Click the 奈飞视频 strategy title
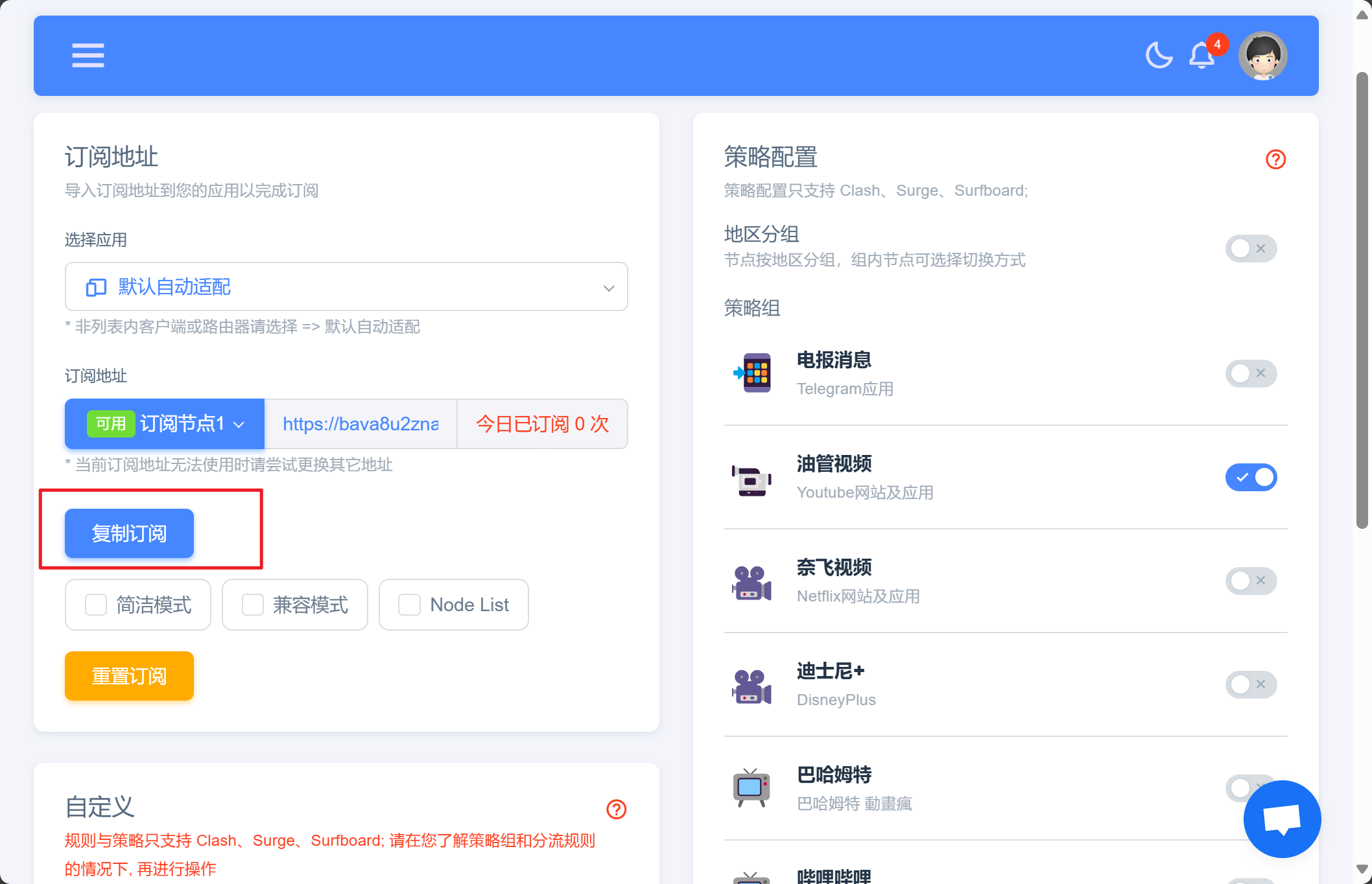Viewport: 1372px width, 884px height. (834, 567)
